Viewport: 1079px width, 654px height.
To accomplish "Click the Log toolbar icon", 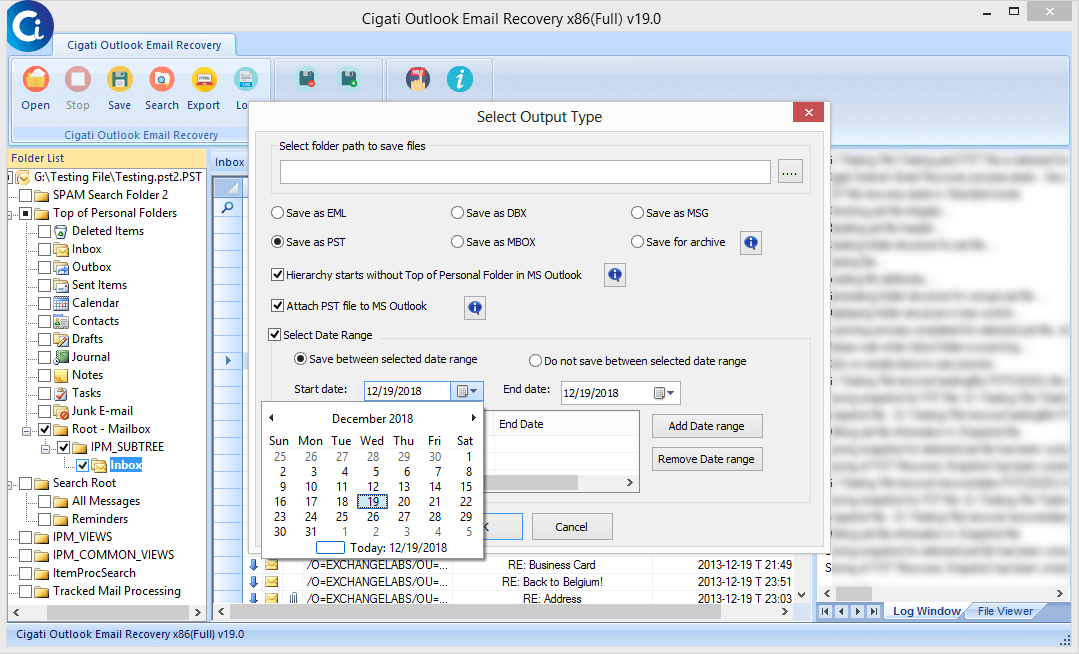I will click(x=245, y=80).
